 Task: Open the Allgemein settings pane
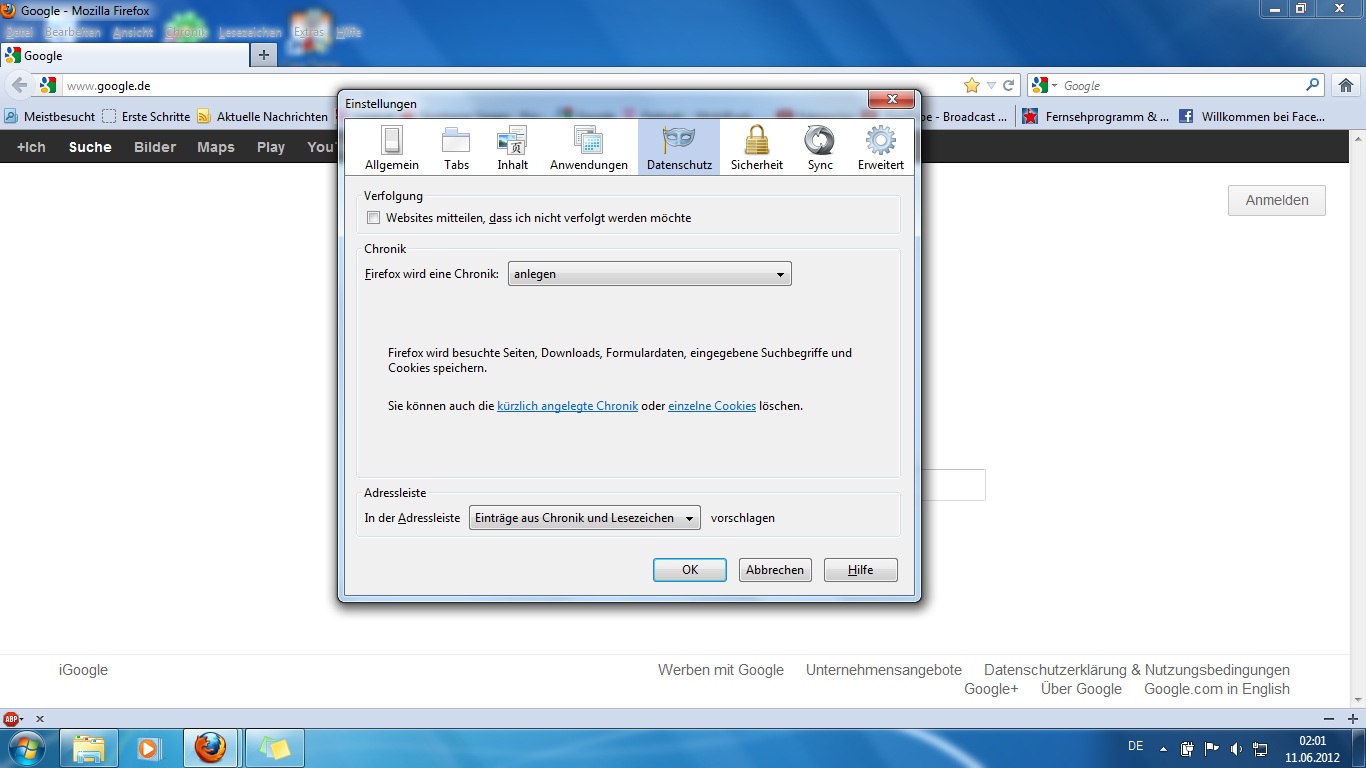pos(392,148)
